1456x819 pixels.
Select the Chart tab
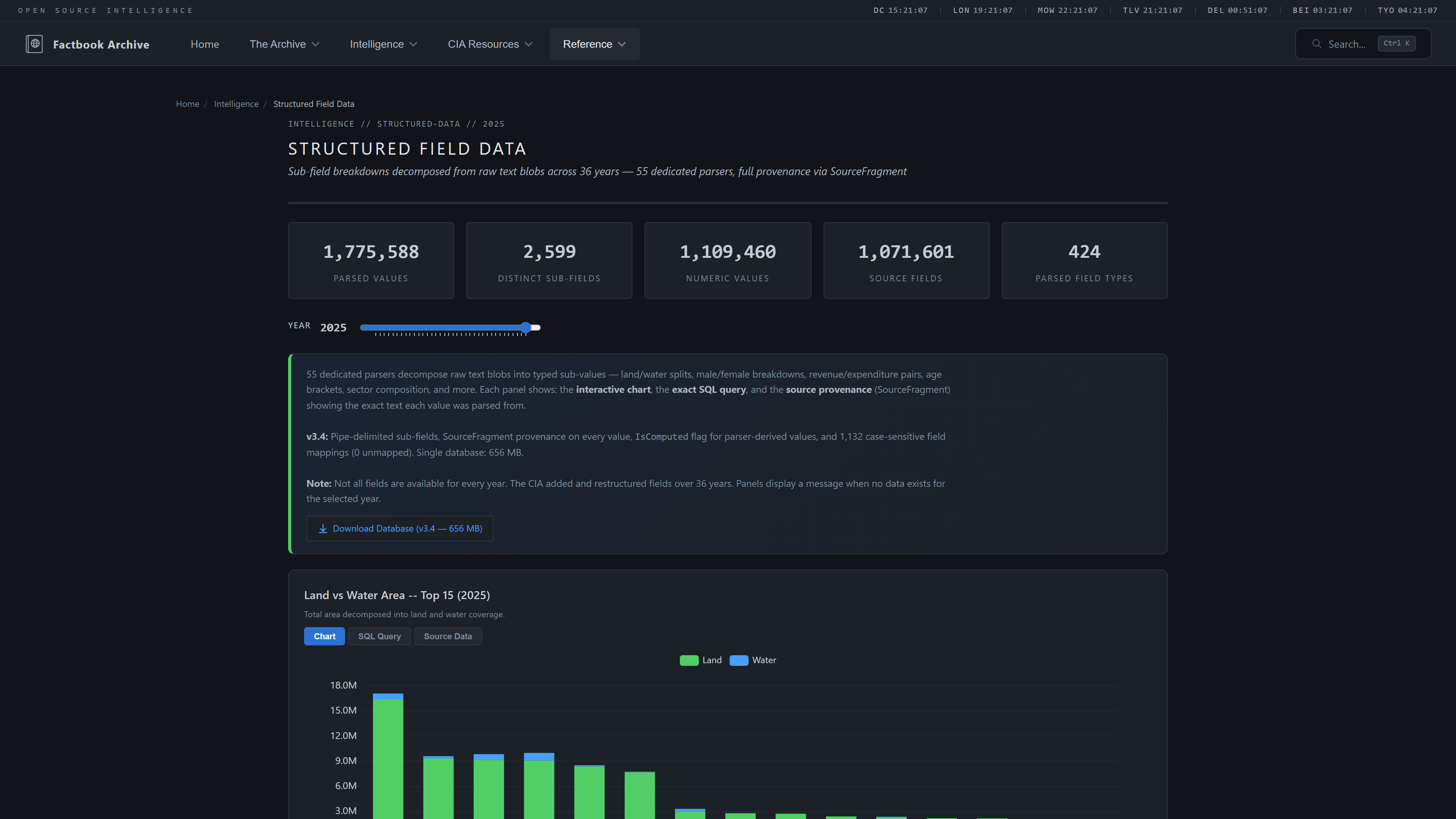(324, 636)
